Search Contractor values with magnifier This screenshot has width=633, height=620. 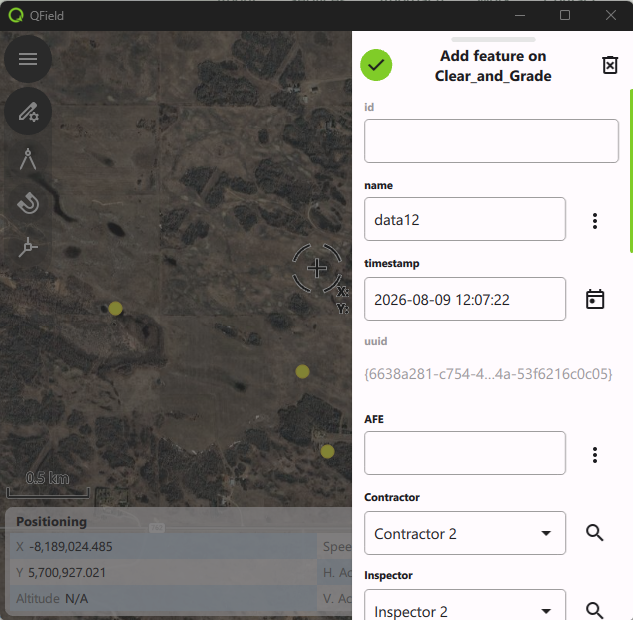pyautogui.click(x=595, y=533)
